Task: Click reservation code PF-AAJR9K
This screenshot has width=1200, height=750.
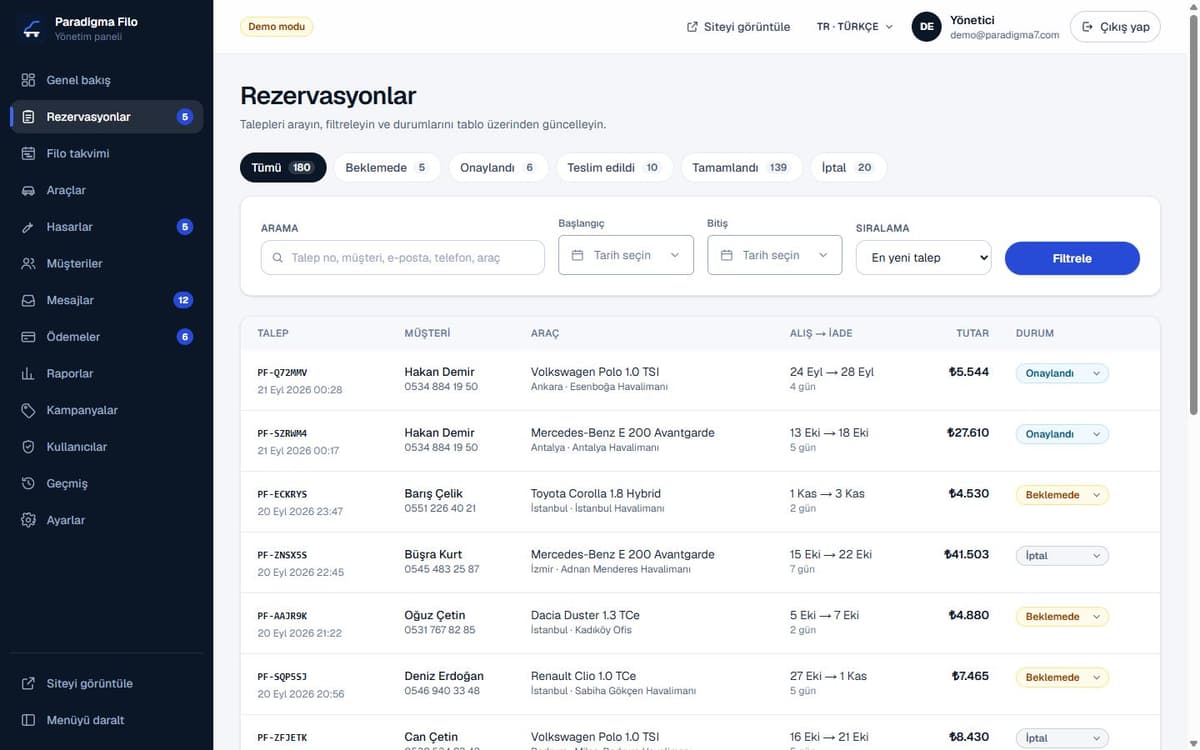Action: (x=282, y=616)
